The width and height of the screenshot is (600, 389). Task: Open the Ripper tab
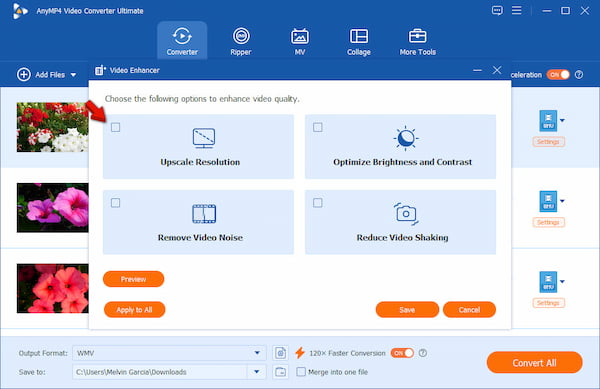(x=241, y=41)
